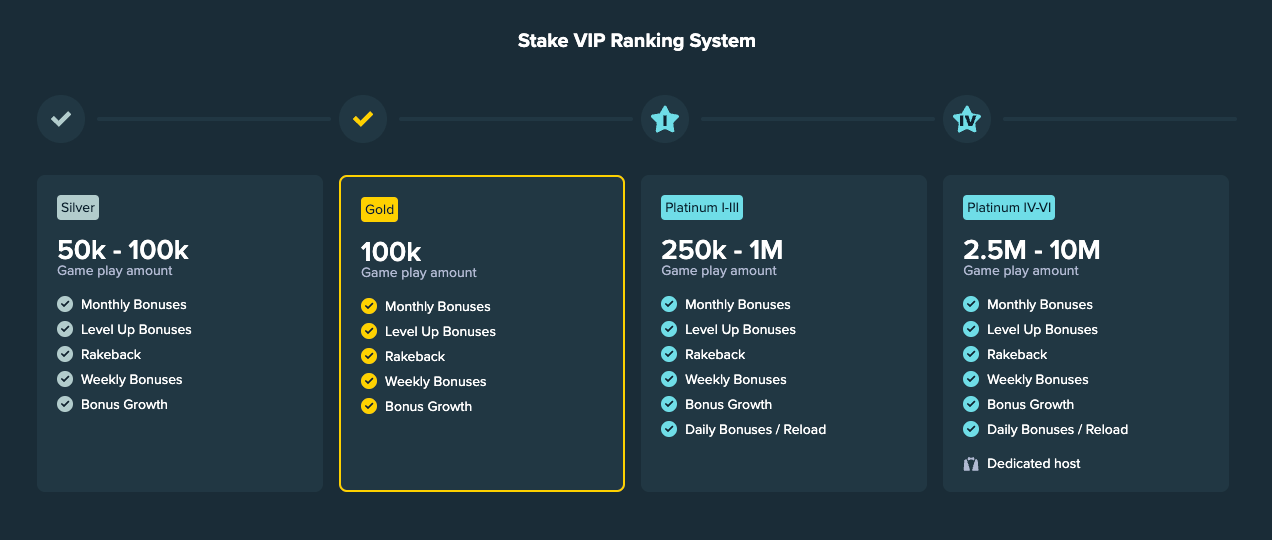The height and width of the screenshot is (540, 1272).
Task: Click Platinum IV-VI Bonus Growth check icon
Action: pyautogui.click(x=971, y=404)
